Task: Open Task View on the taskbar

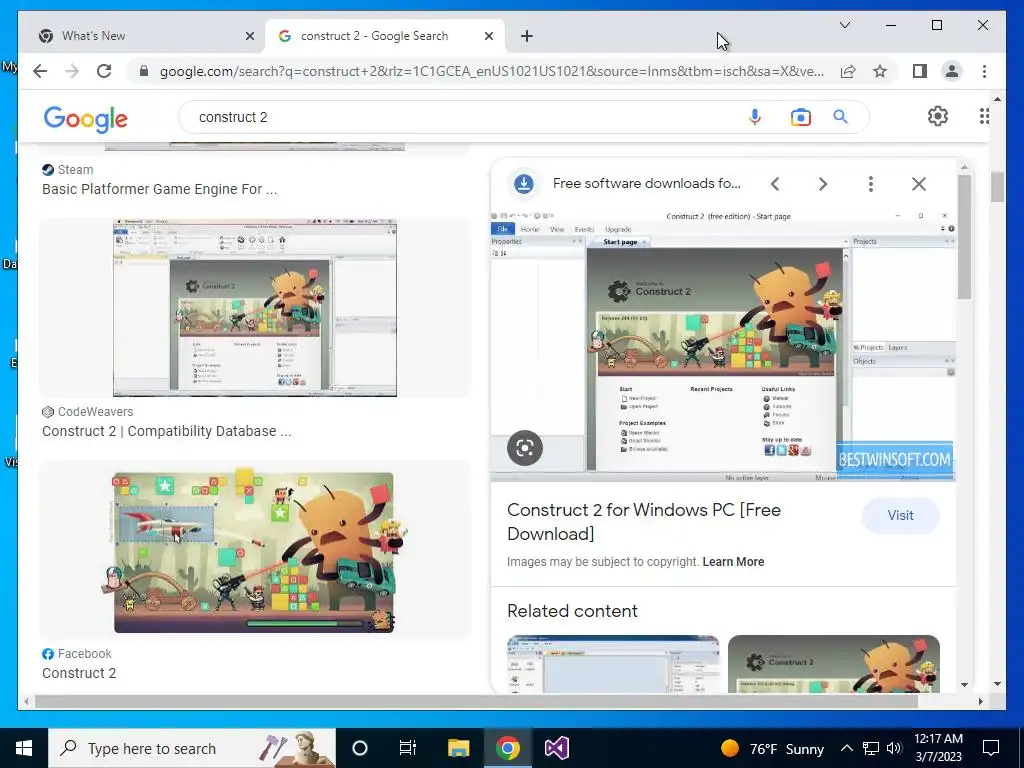Action: pos(408,748)
